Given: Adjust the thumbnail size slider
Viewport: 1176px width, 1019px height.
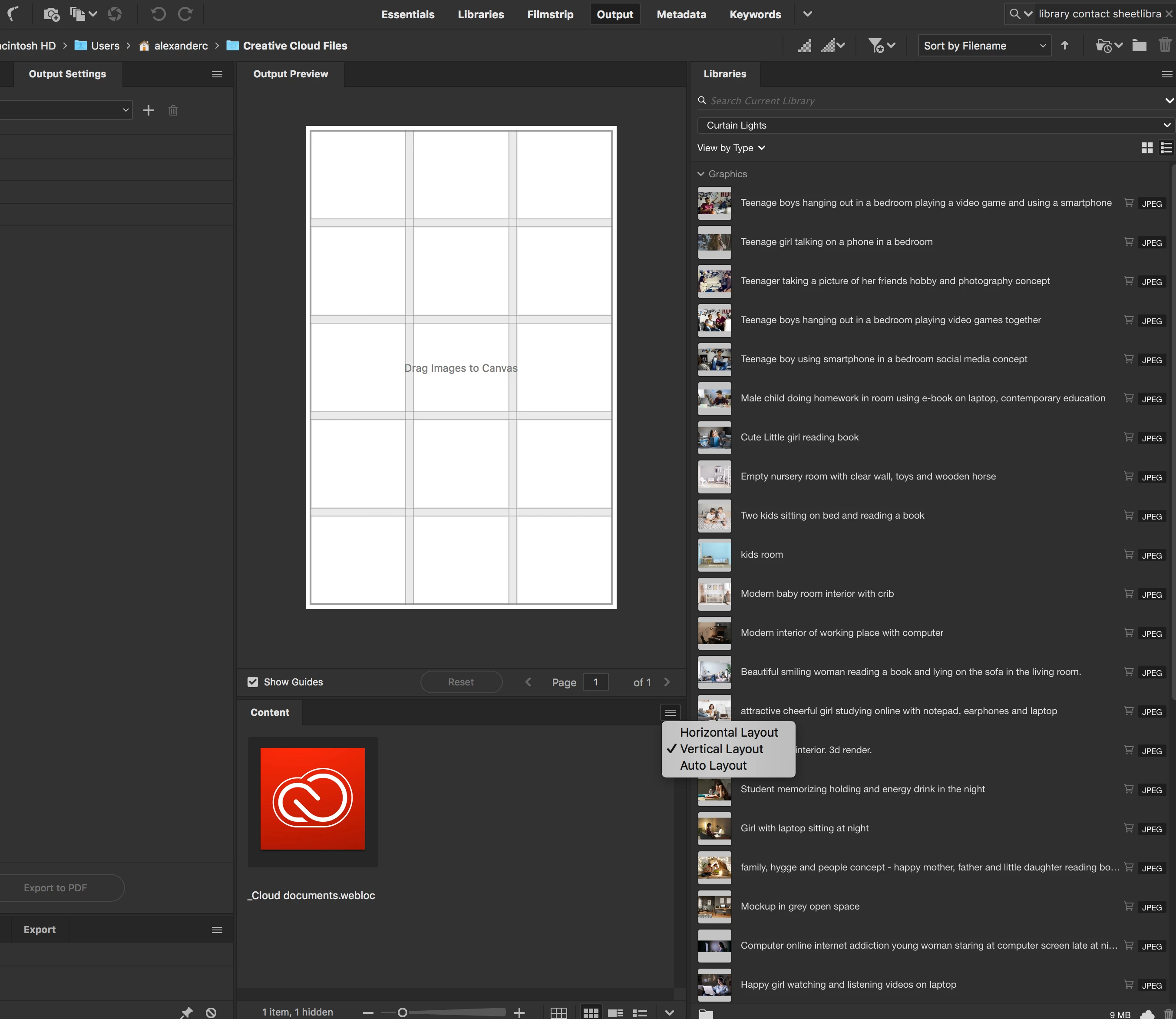Looking at the screenshot, I should pyautogui.click(x=403, y=1012).
